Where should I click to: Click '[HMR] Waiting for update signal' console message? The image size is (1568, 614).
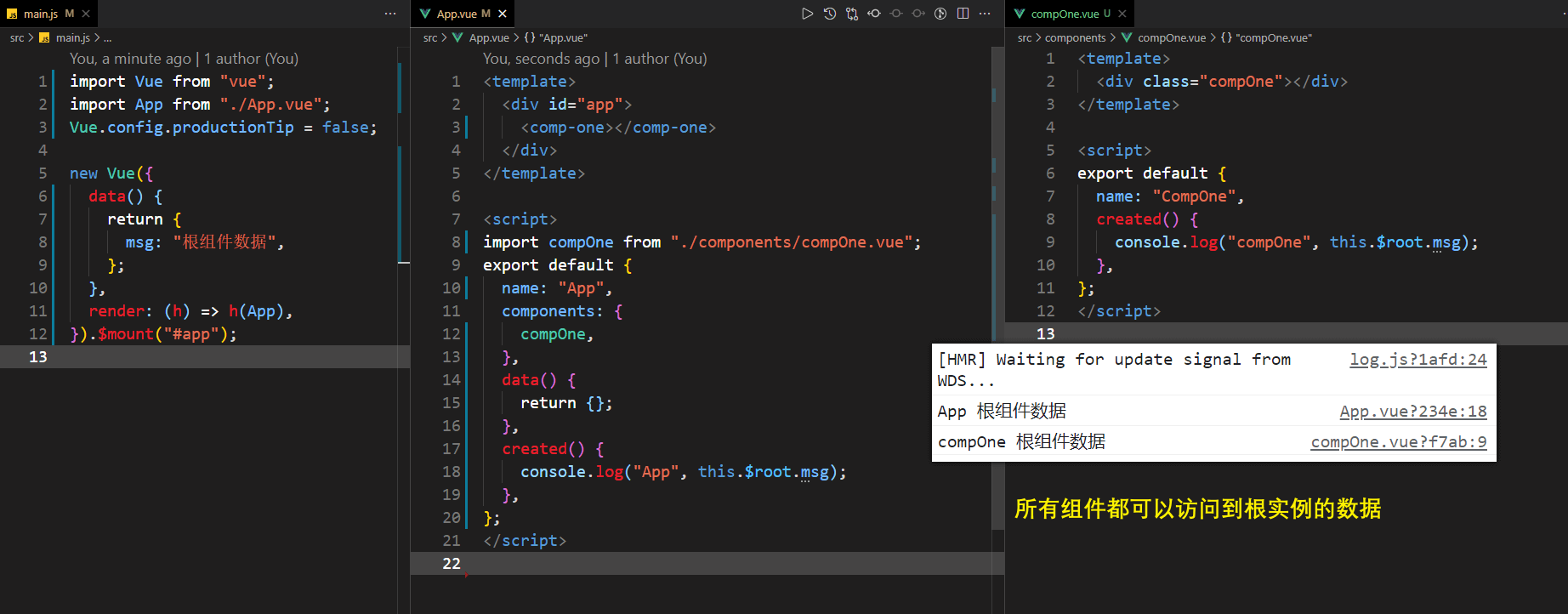coord(1114,370)
